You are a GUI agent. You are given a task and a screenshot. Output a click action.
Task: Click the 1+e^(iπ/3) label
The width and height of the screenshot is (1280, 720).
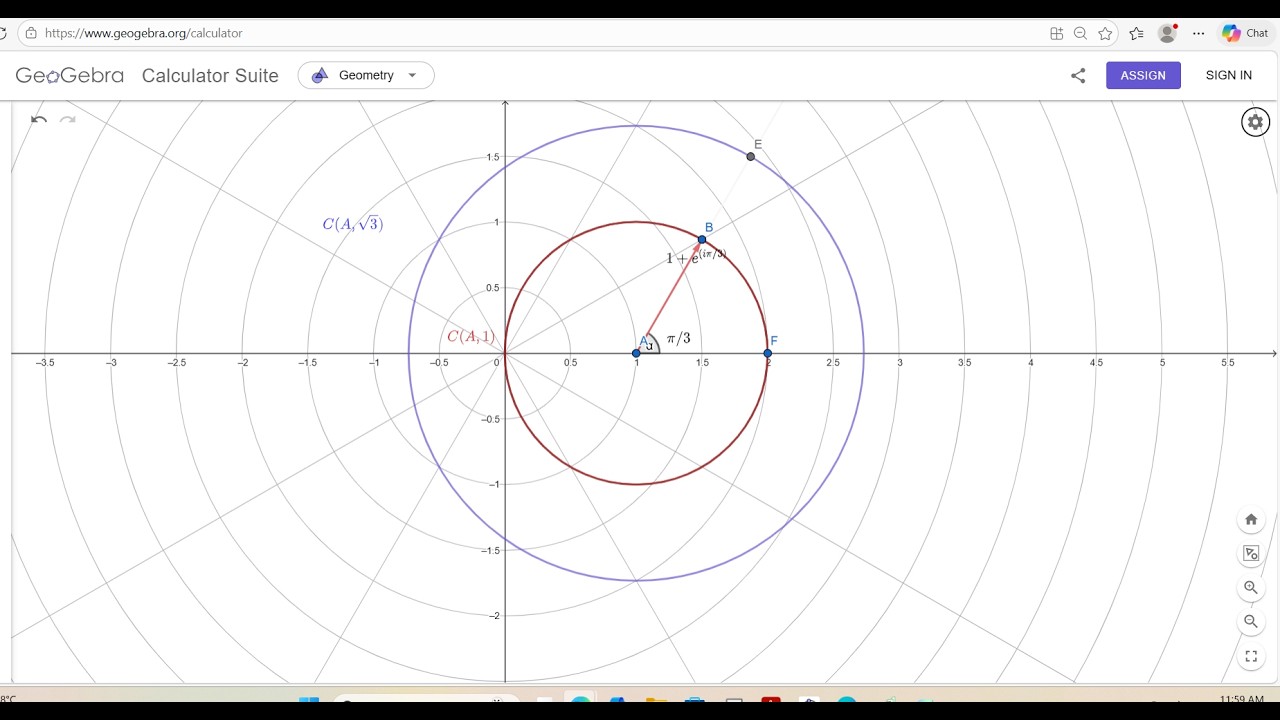(x=696, y=256)
